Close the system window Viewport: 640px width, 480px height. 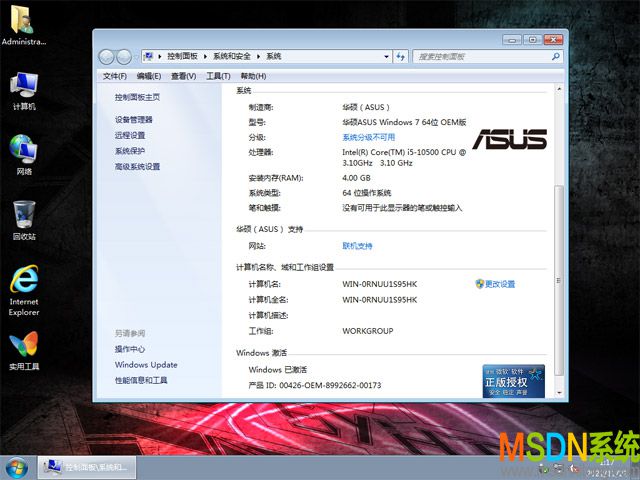[553, 40]
